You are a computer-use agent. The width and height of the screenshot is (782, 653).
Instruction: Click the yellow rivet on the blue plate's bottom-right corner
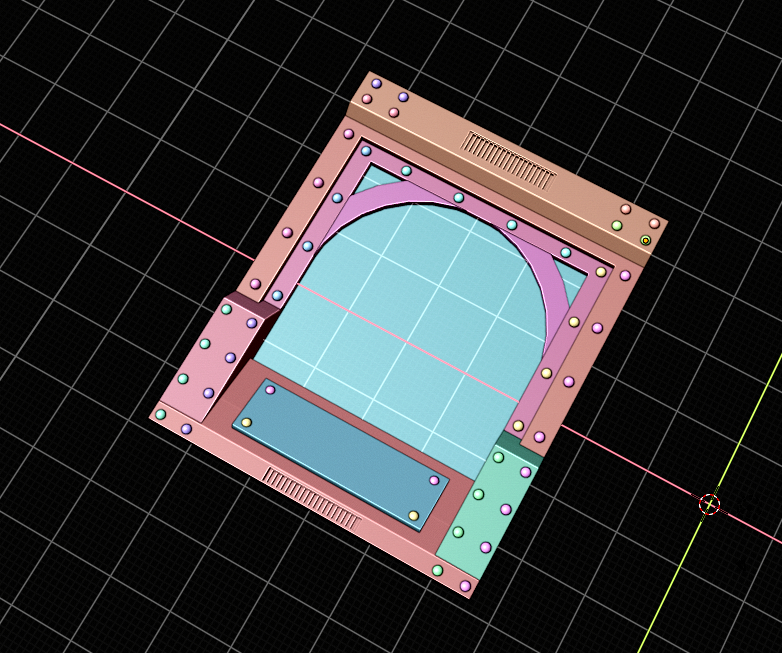(x=413, y=516)
